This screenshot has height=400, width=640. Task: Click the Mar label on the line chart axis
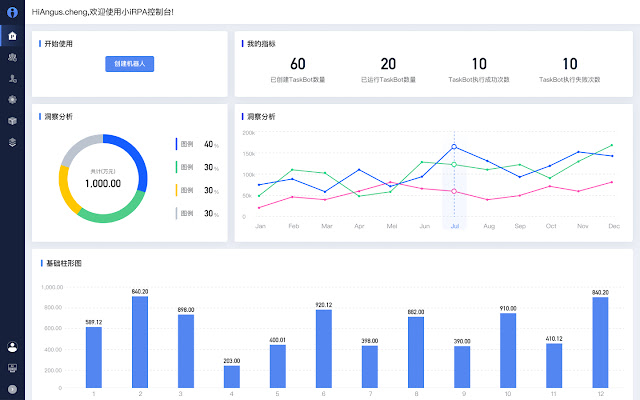coord(327,226)
